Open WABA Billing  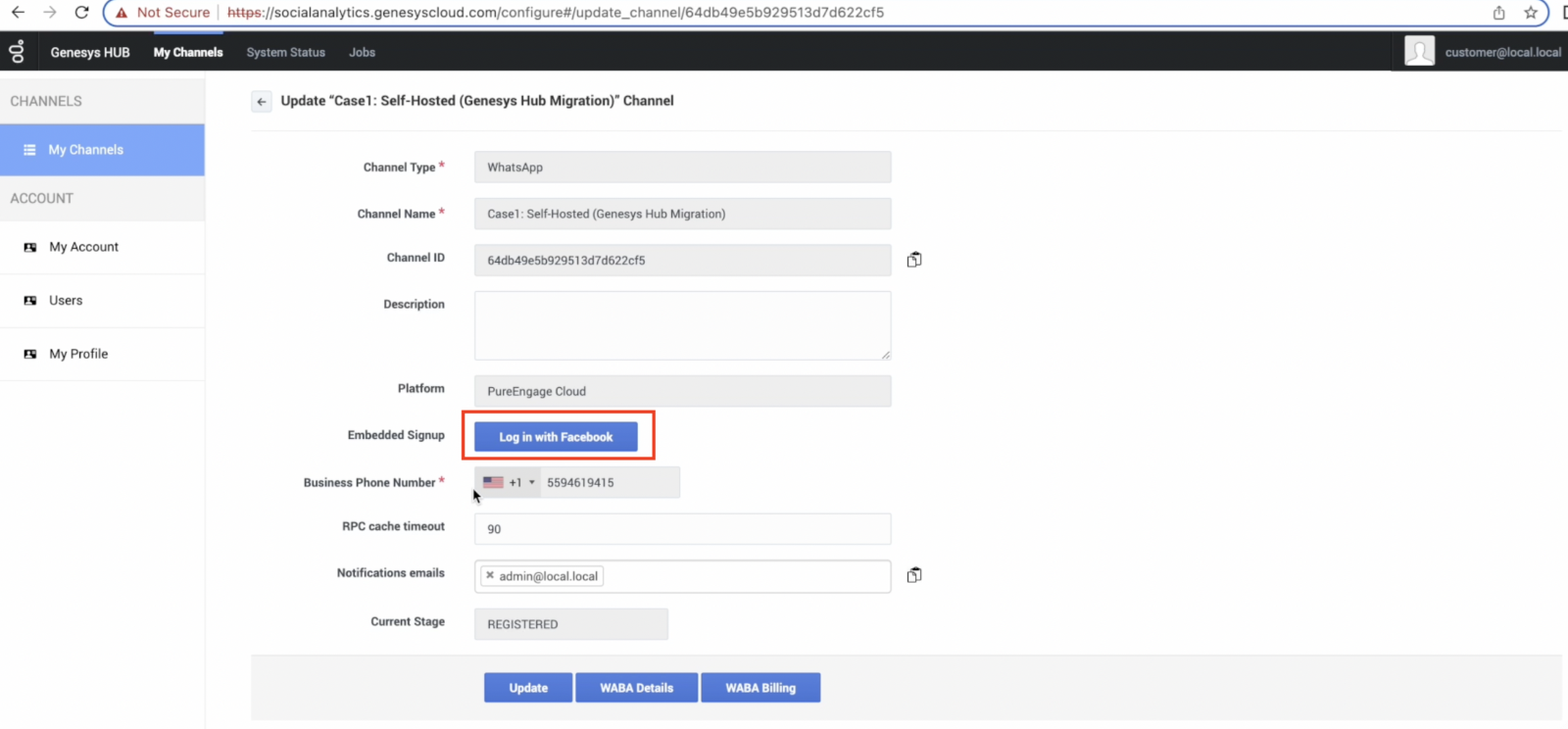[x=759, y=688]
